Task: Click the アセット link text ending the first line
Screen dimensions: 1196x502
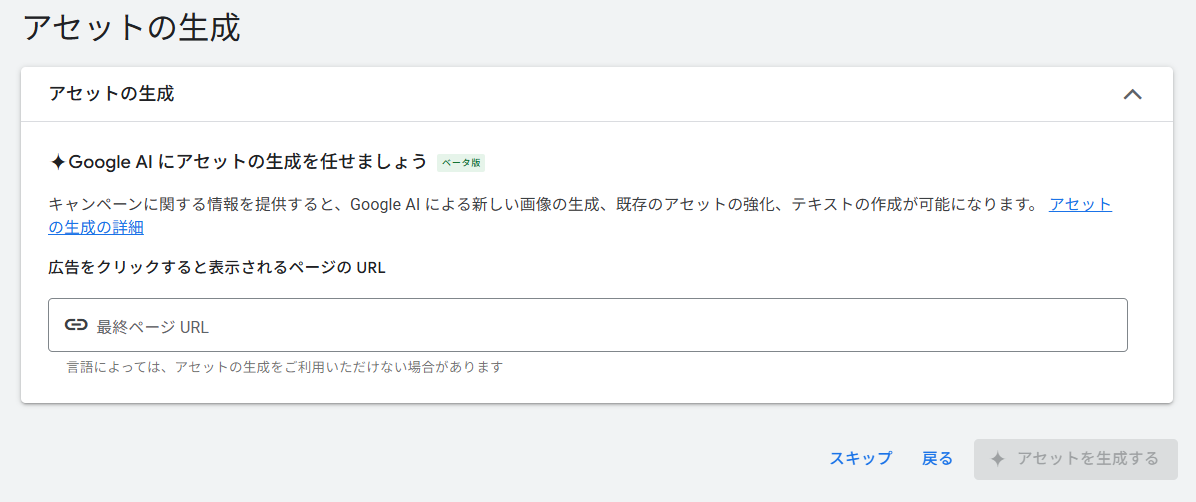Action: pos(1080,204)
